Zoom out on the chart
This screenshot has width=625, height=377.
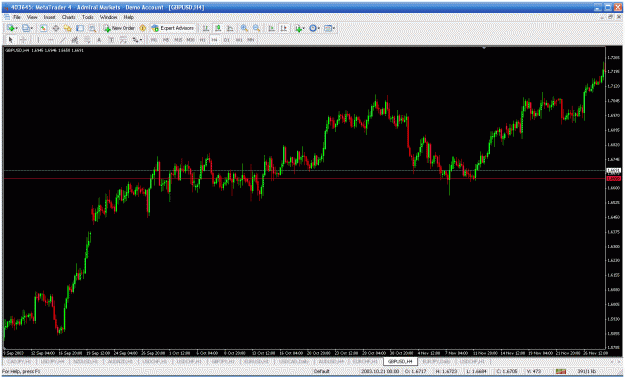pos(256,28)
